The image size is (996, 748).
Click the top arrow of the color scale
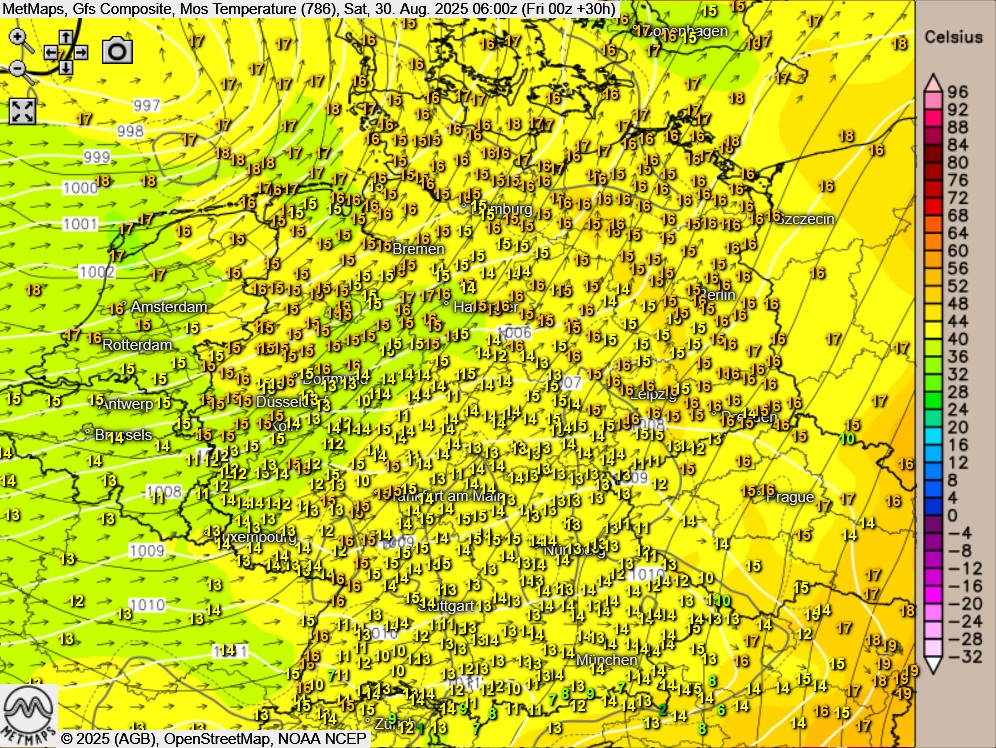[932, 82]
